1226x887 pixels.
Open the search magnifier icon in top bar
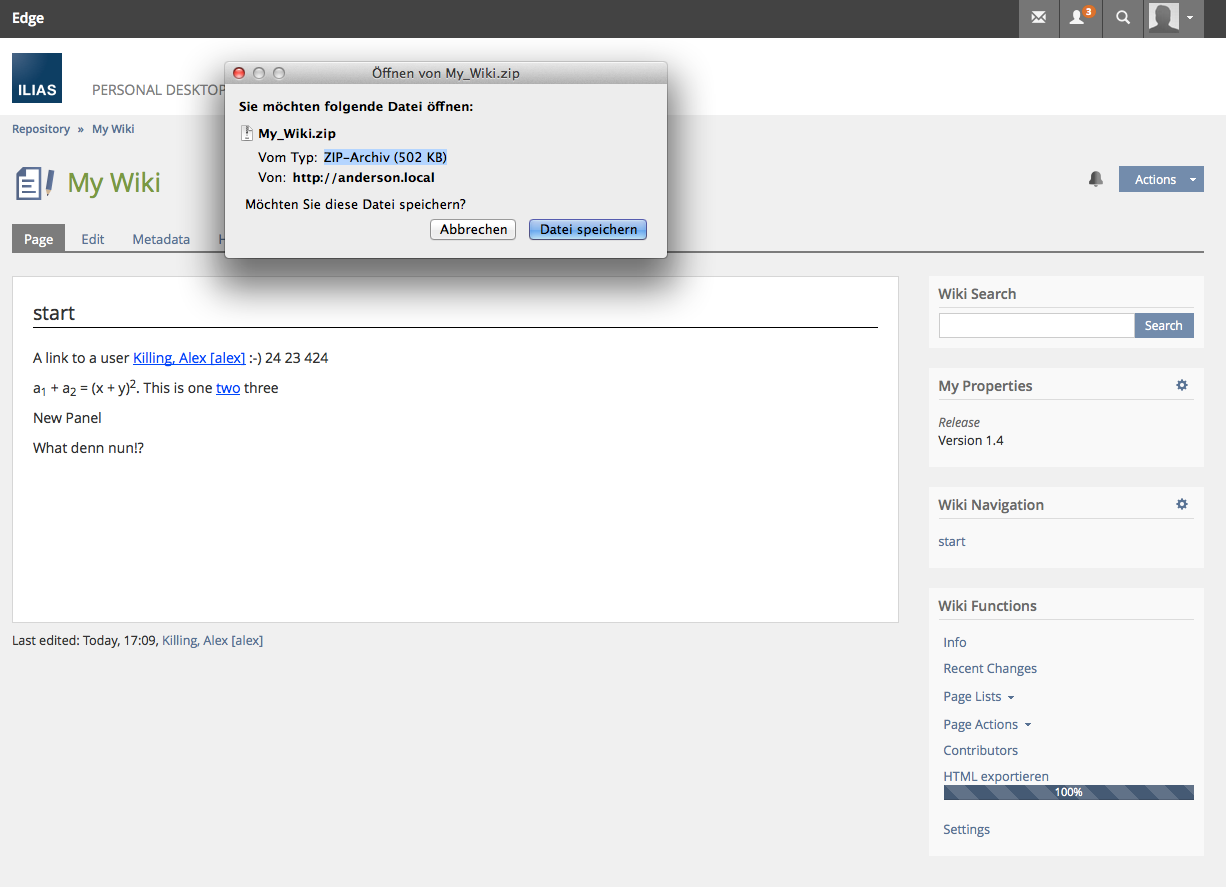(1123, 18)
